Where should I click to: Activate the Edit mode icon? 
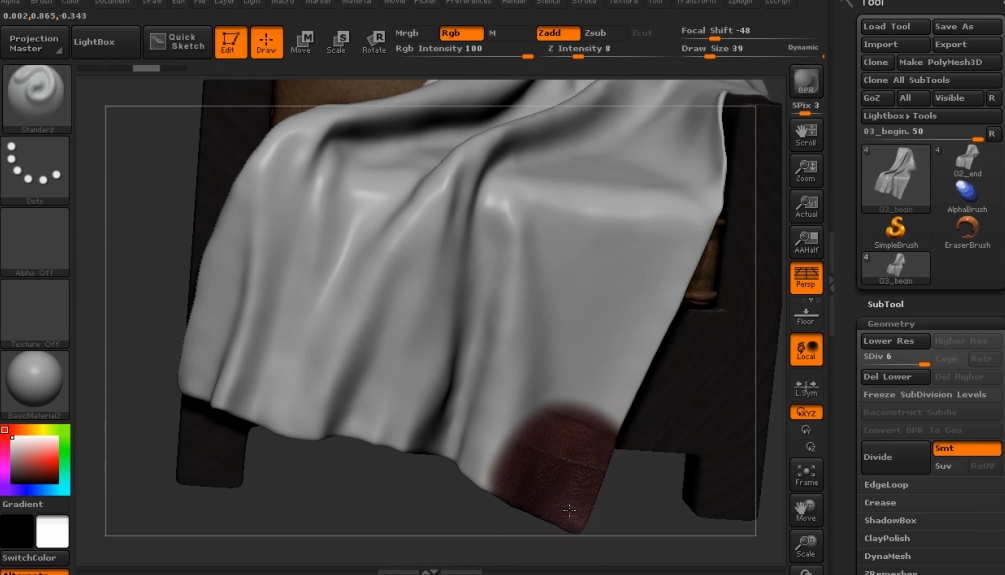tap(230, 42)
